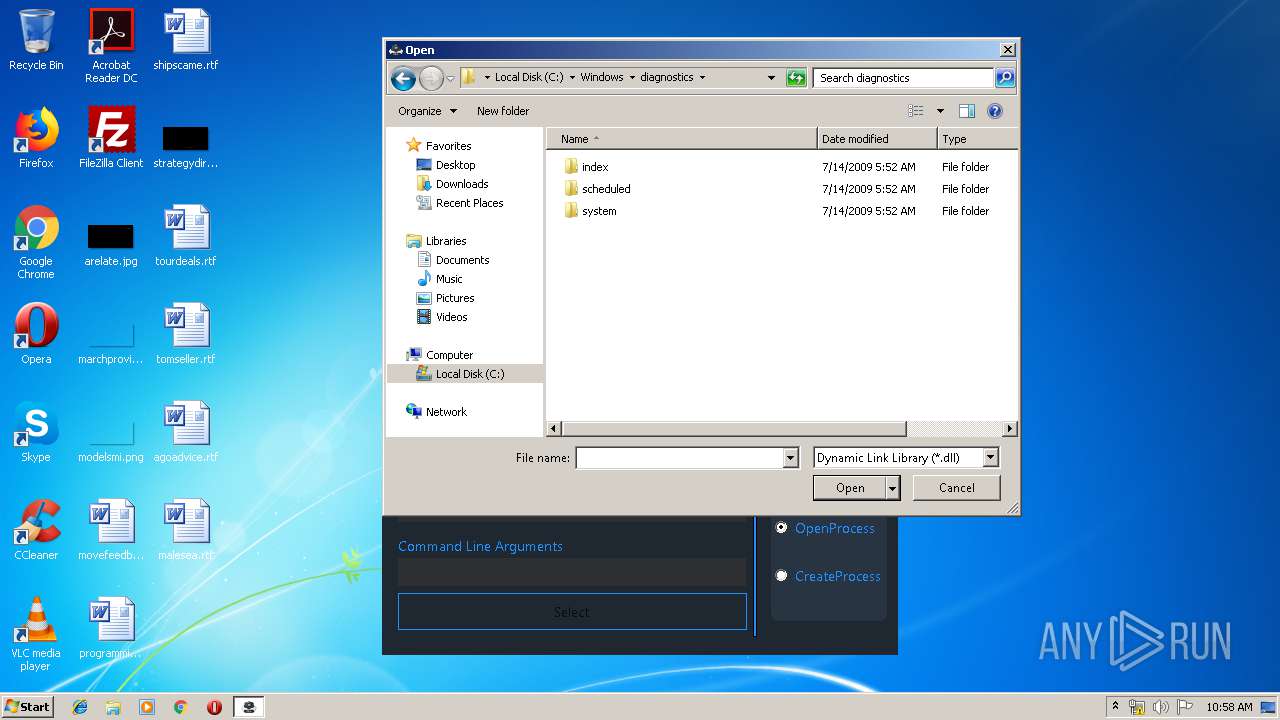Select Local Disk (C:) in address breadcrumb
1280x720 pixels.
(529, 77)
